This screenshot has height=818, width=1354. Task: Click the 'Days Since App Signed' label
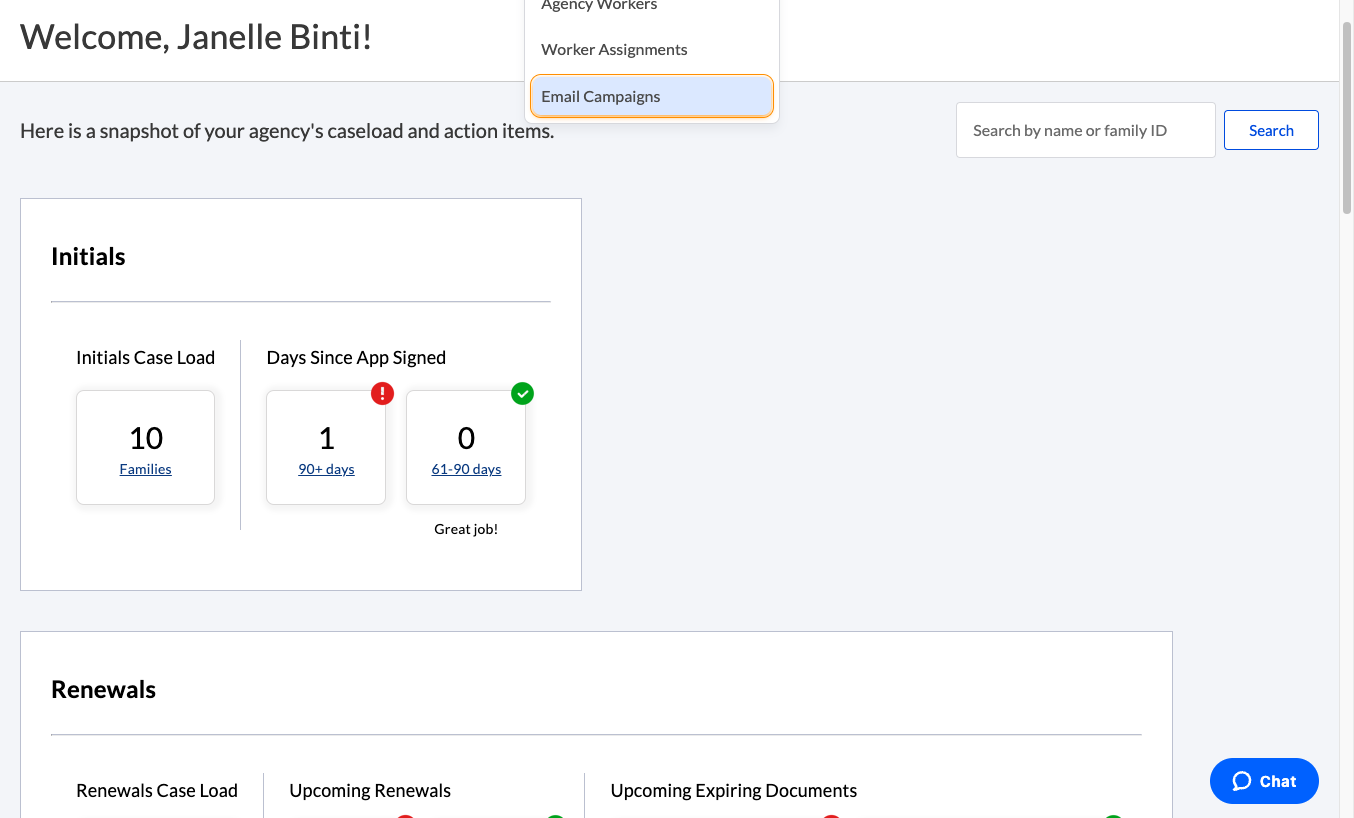tap(356, 358)
